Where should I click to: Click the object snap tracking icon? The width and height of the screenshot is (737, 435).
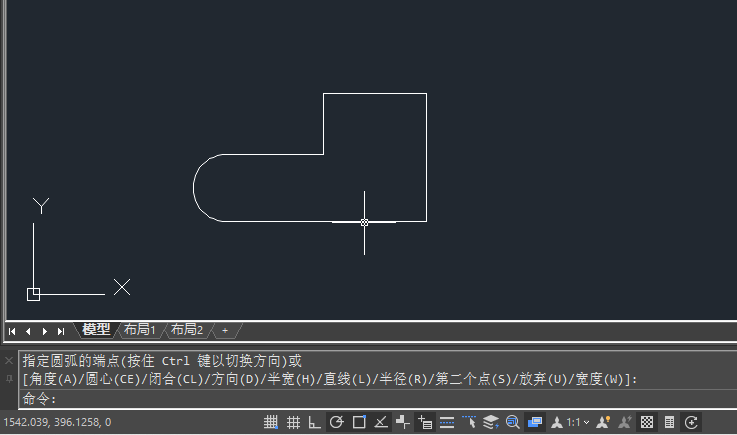pos(381,422)
